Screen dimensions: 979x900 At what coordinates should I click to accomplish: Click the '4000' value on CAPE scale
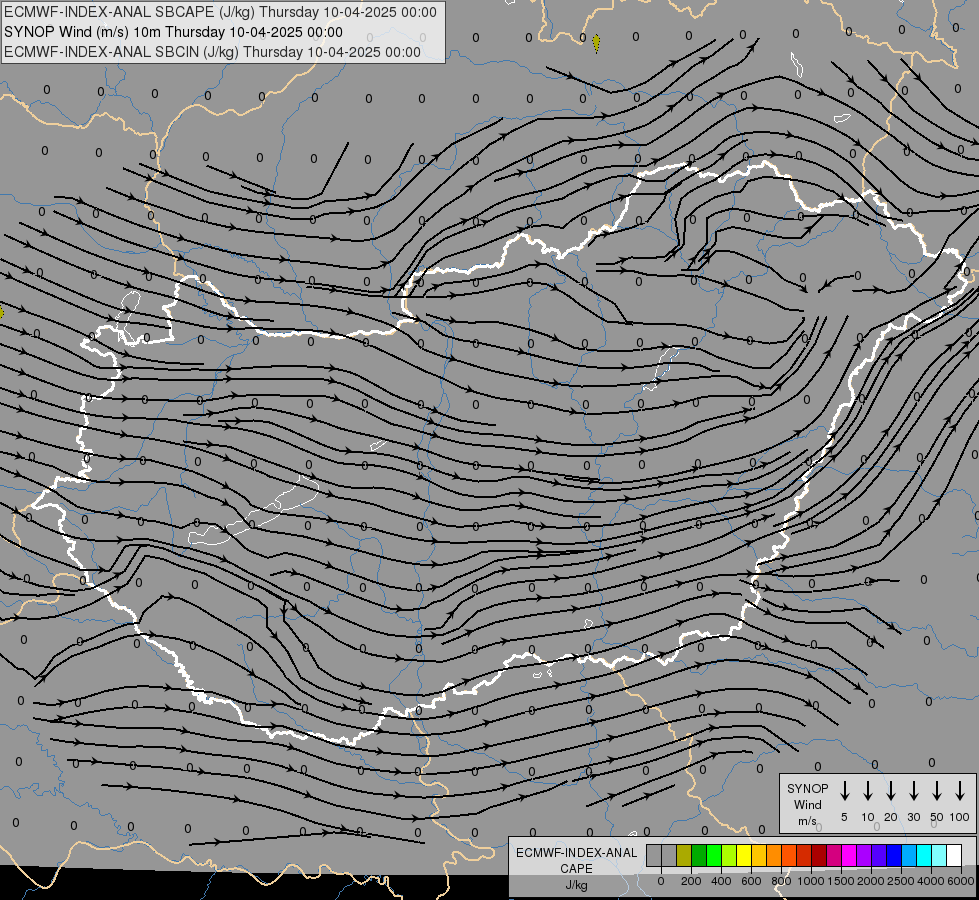coord(931,881)
